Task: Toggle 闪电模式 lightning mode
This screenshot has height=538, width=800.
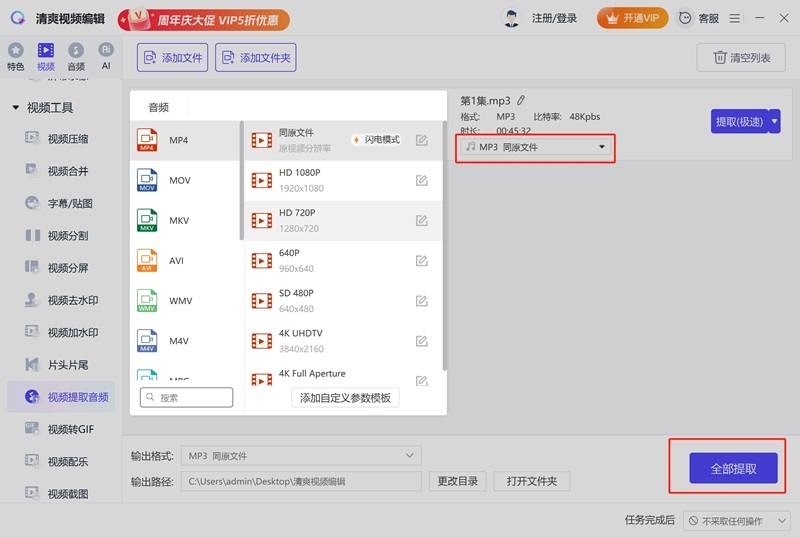Action: pyautogui.click(x=377, y=140)
